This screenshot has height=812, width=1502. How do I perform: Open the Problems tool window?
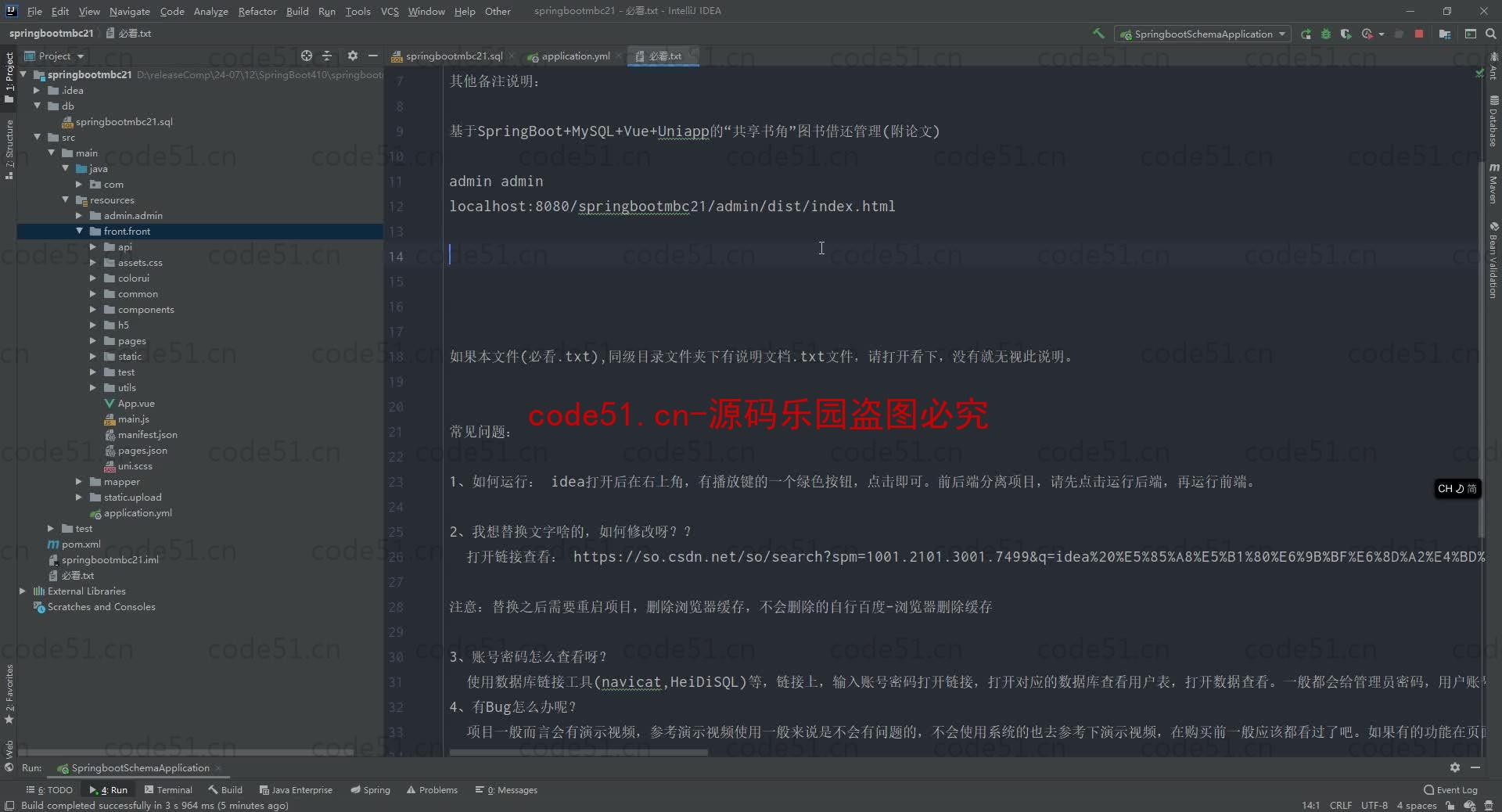(432, 789)
